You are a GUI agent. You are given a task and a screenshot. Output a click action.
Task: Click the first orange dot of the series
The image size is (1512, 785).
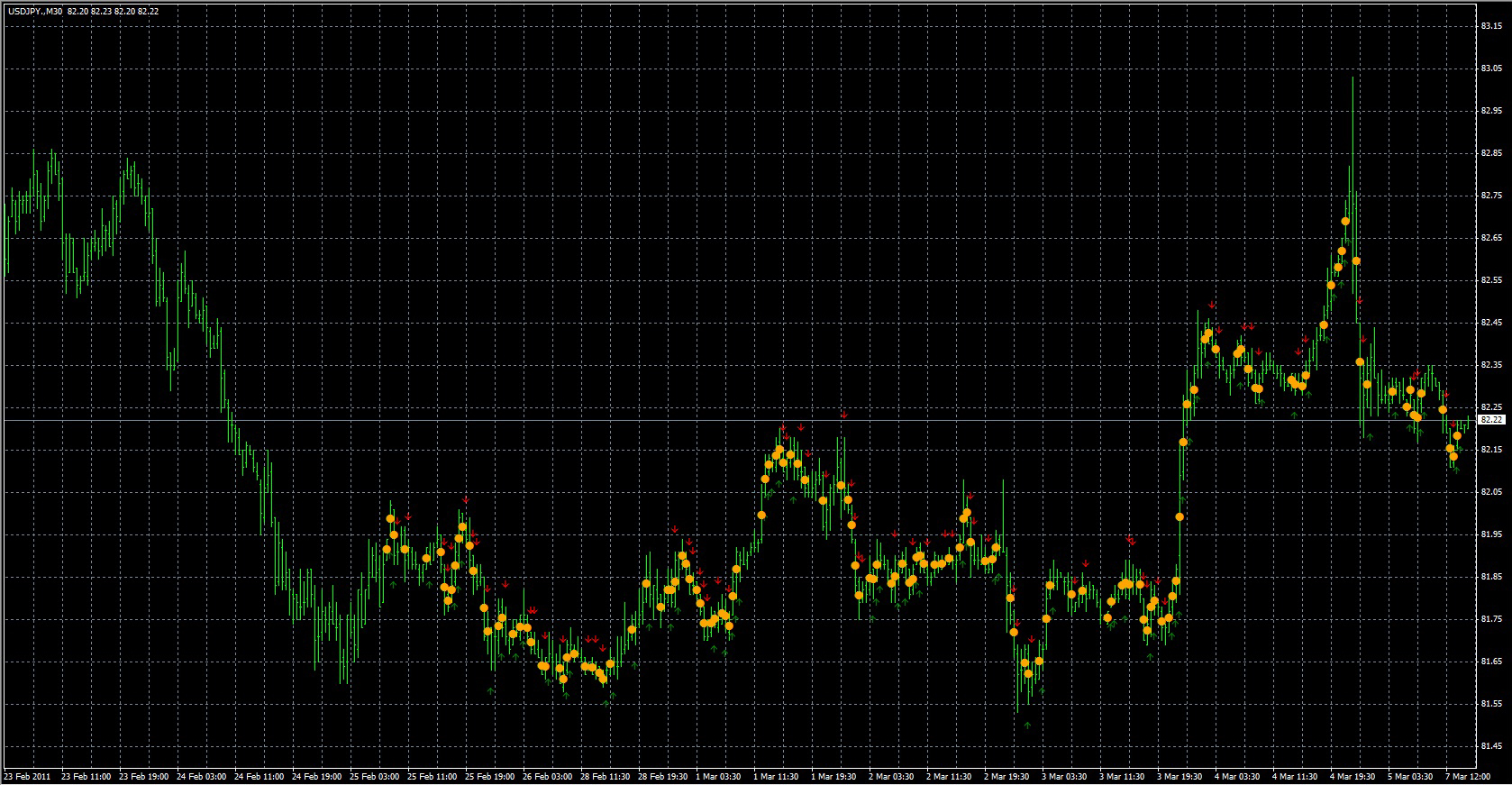(x=387, y=549)
